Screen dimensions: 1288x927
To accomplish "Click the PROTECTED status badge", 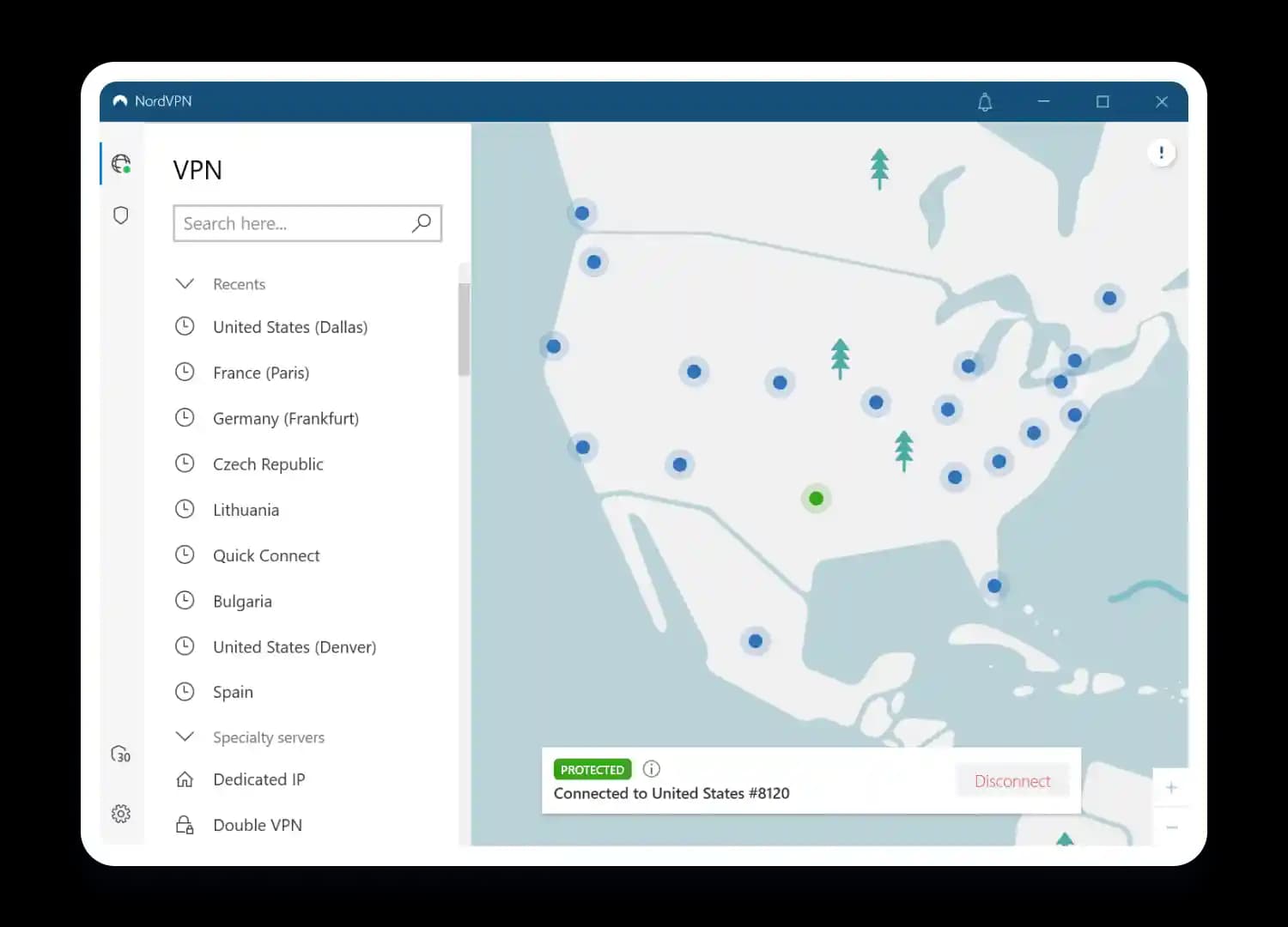I will pos(592,769).
